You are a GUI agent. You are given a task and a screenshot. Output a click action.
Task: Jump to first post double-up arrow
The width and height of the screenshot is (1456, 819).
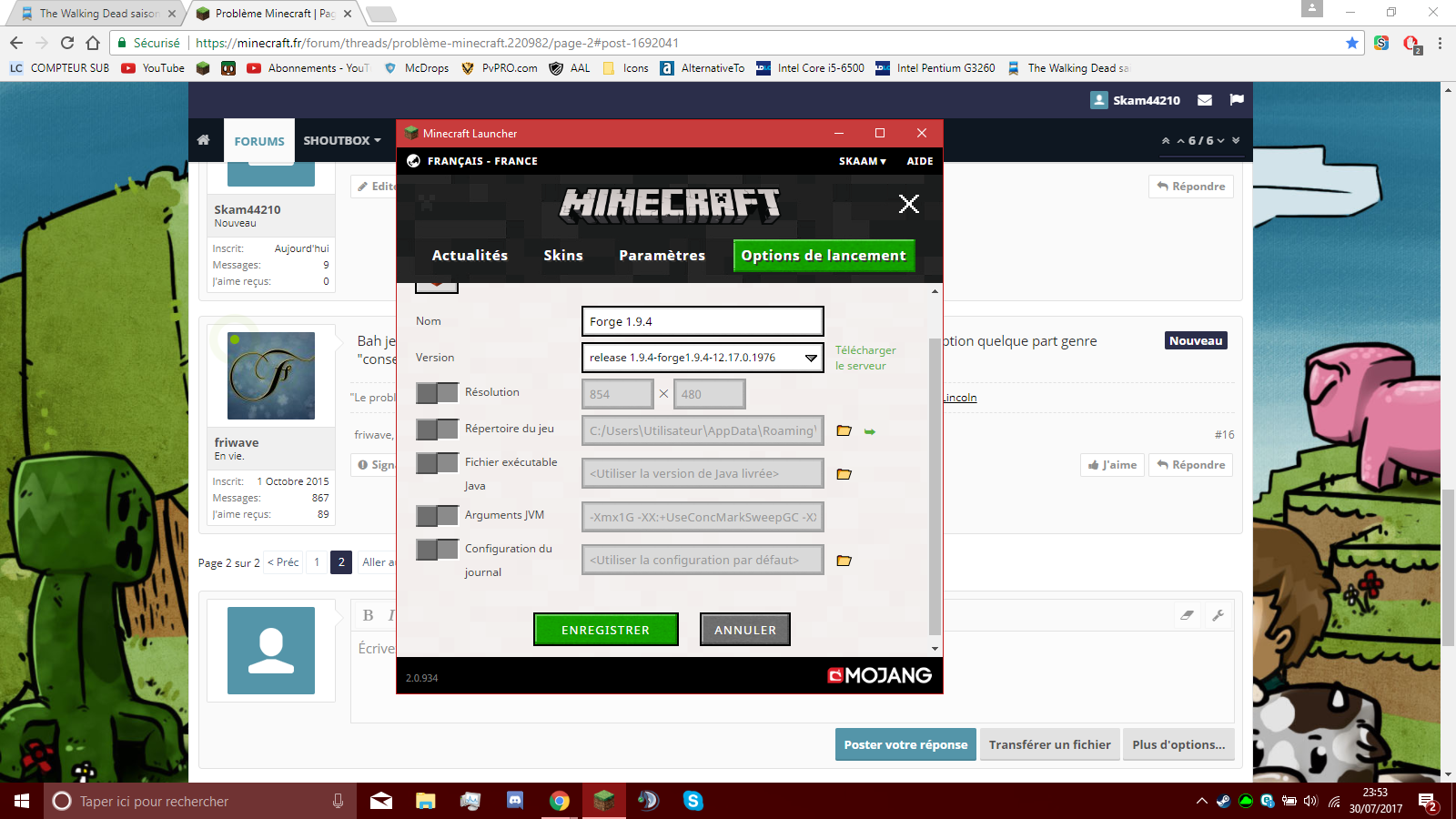pyautogui.click(x=1166, y=141)
